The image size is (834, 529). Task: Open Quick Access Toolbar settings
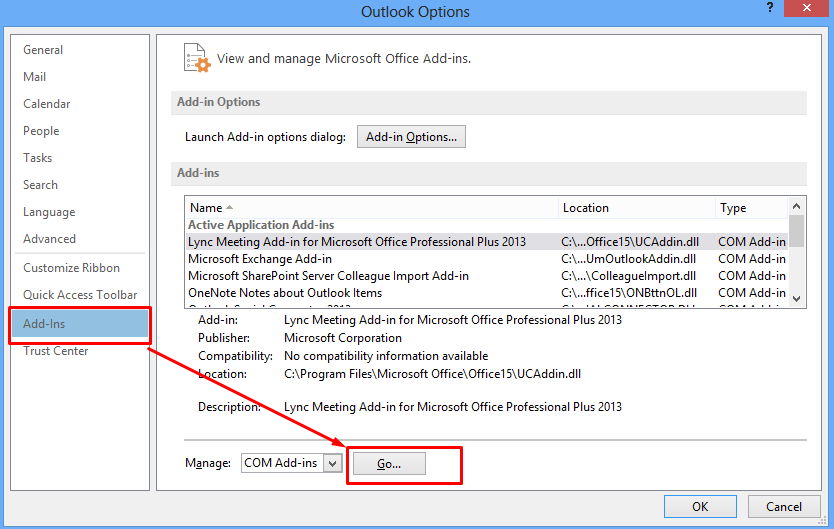(80, 295)
